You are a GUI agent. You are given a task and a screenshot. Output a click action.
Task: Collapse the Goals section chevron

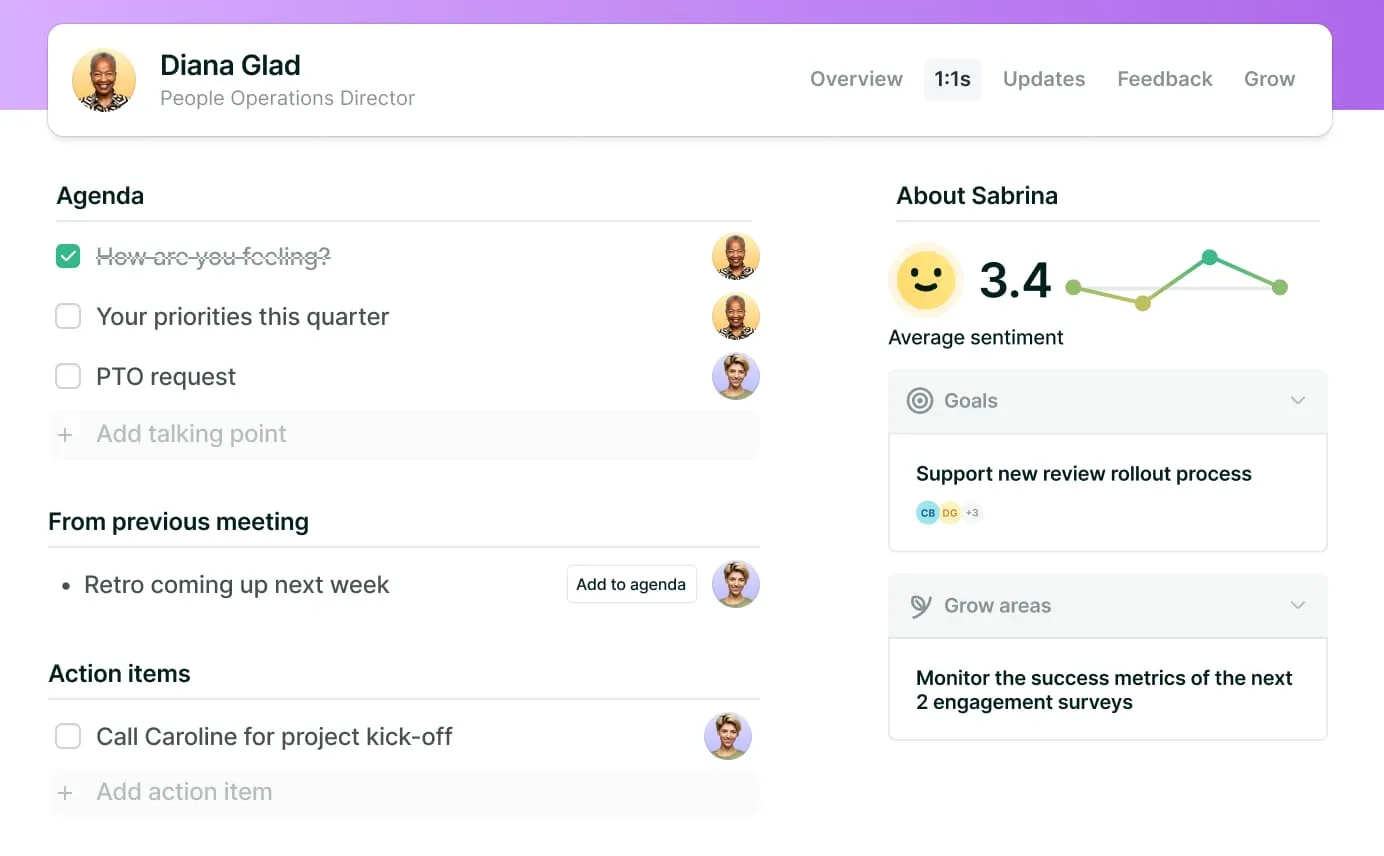(x=1297, y=401)
